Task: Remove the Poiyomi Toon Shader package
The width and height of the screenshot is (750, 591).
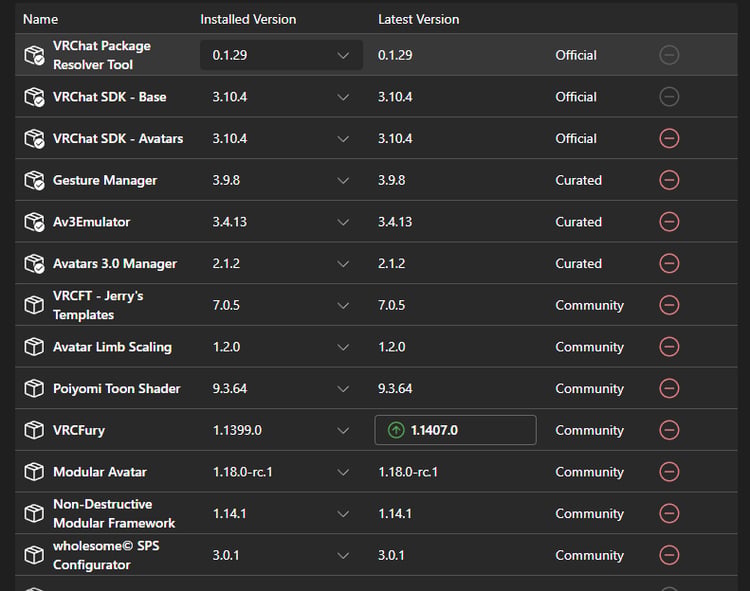Action: tap(669, 388)
